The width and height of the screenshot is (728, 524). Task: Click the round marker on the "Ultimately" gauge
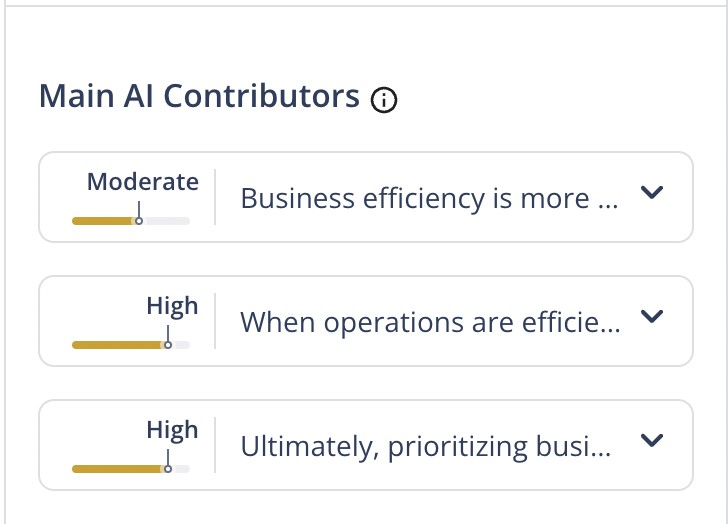point(168,468)
